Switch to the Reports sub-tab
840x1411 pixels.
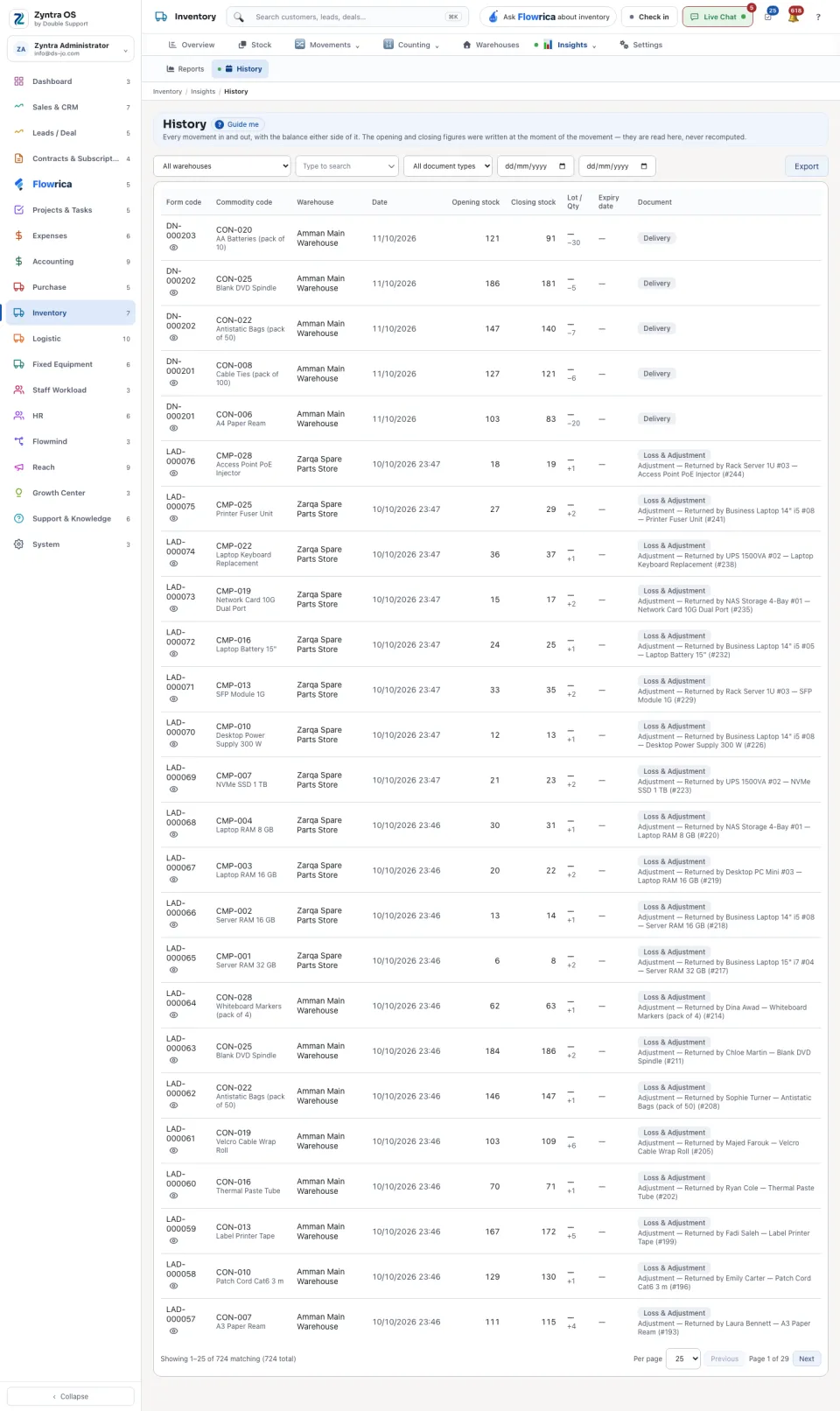click(185, 69)
